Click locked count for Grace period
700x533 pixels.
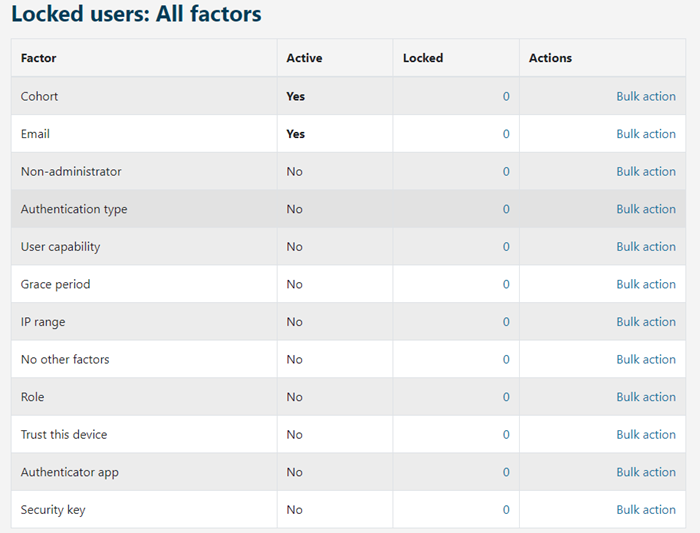pos(506,284)
